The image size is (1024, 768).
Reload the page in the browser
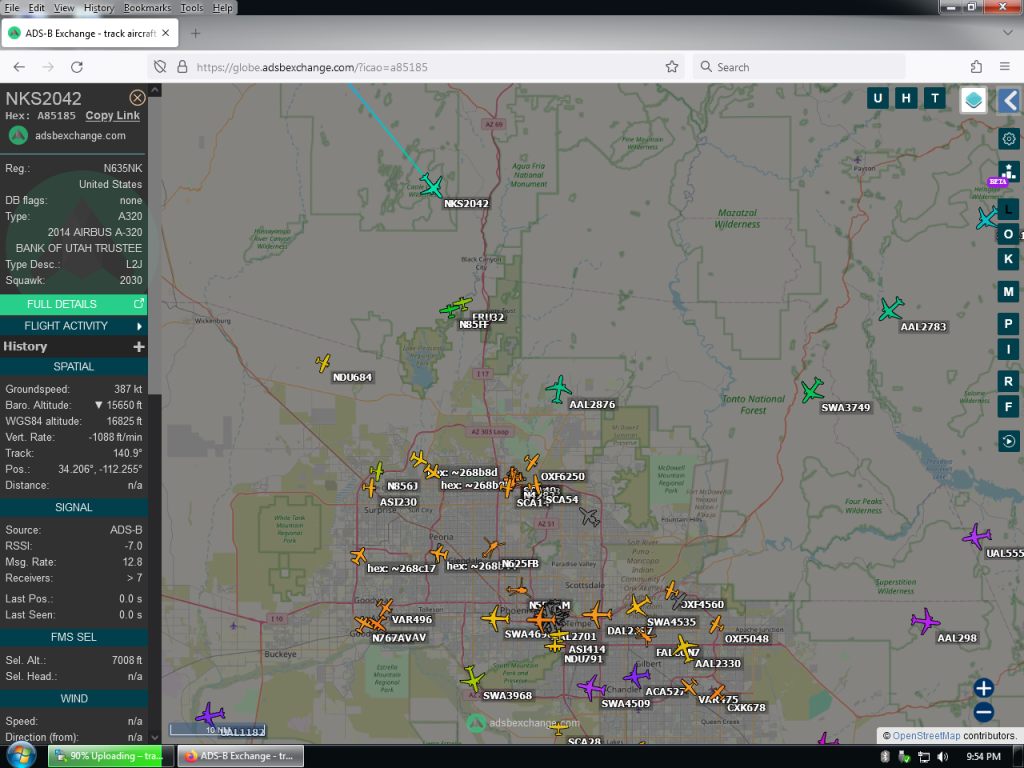click(77, 67)
